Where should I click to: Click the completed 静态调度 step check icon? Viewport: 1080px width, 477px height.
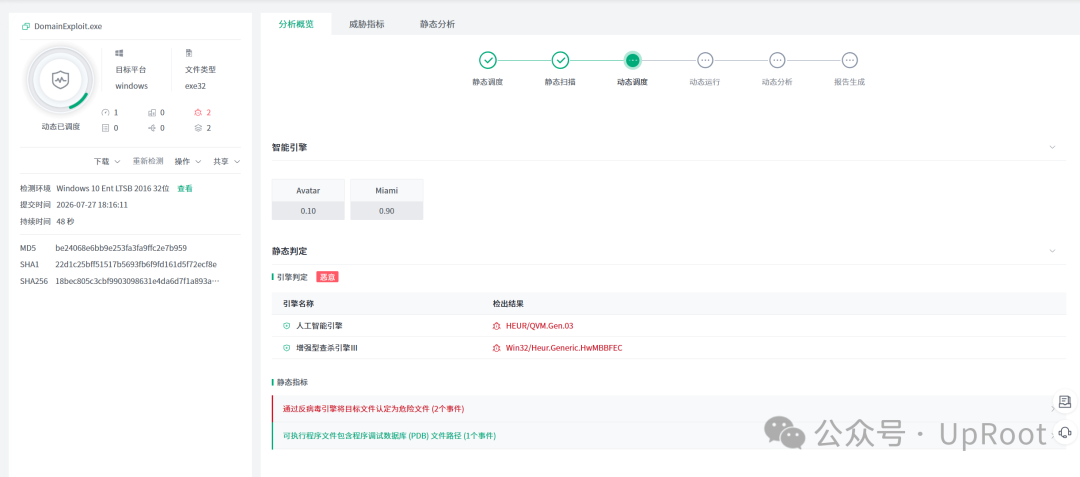(x=488, y=61)
